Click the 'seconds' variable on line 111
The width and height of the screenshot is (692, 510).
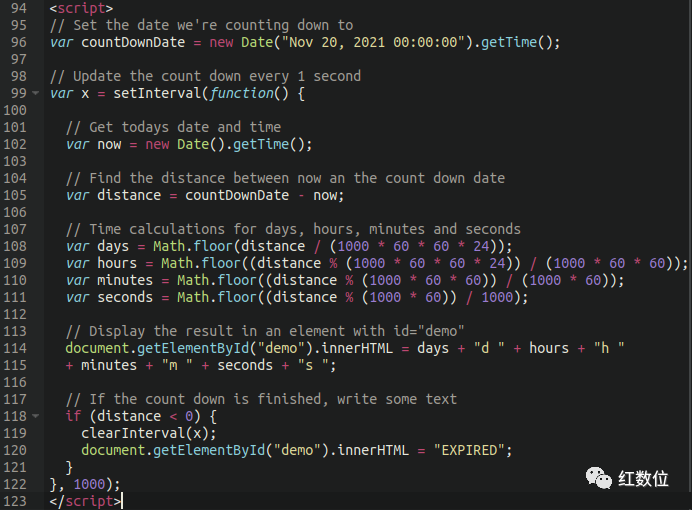tap(125, 297)
